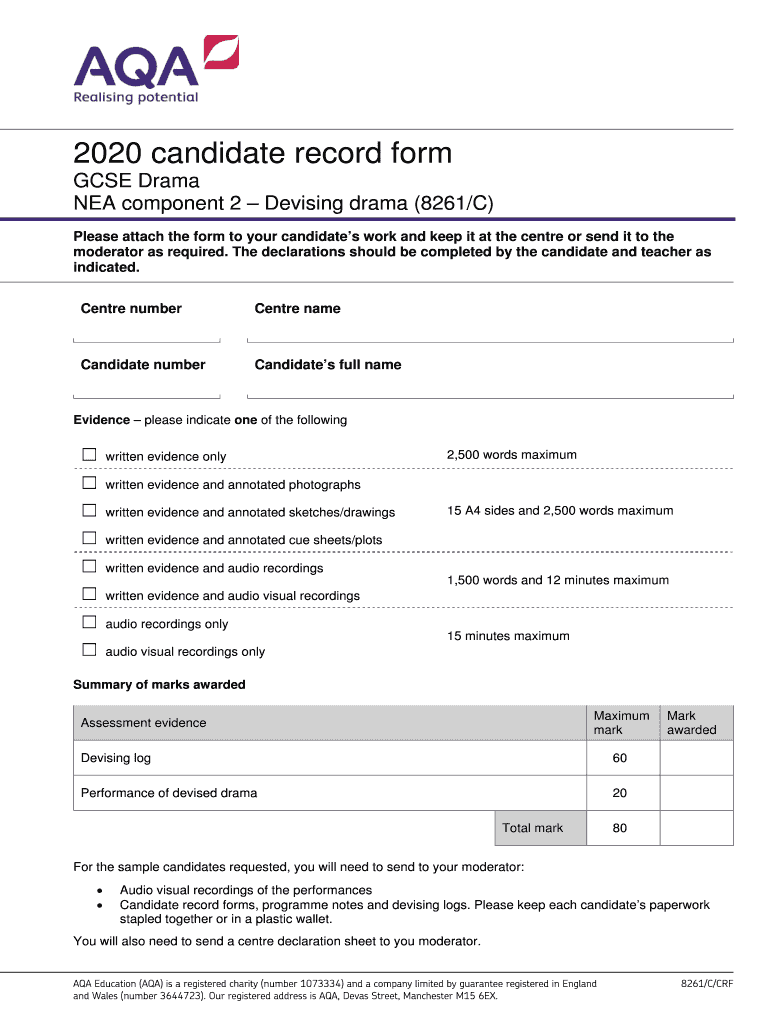Check the 'audio recordings only' box
The width and height of the screenshot is (770, 1024).
(89, 623)
